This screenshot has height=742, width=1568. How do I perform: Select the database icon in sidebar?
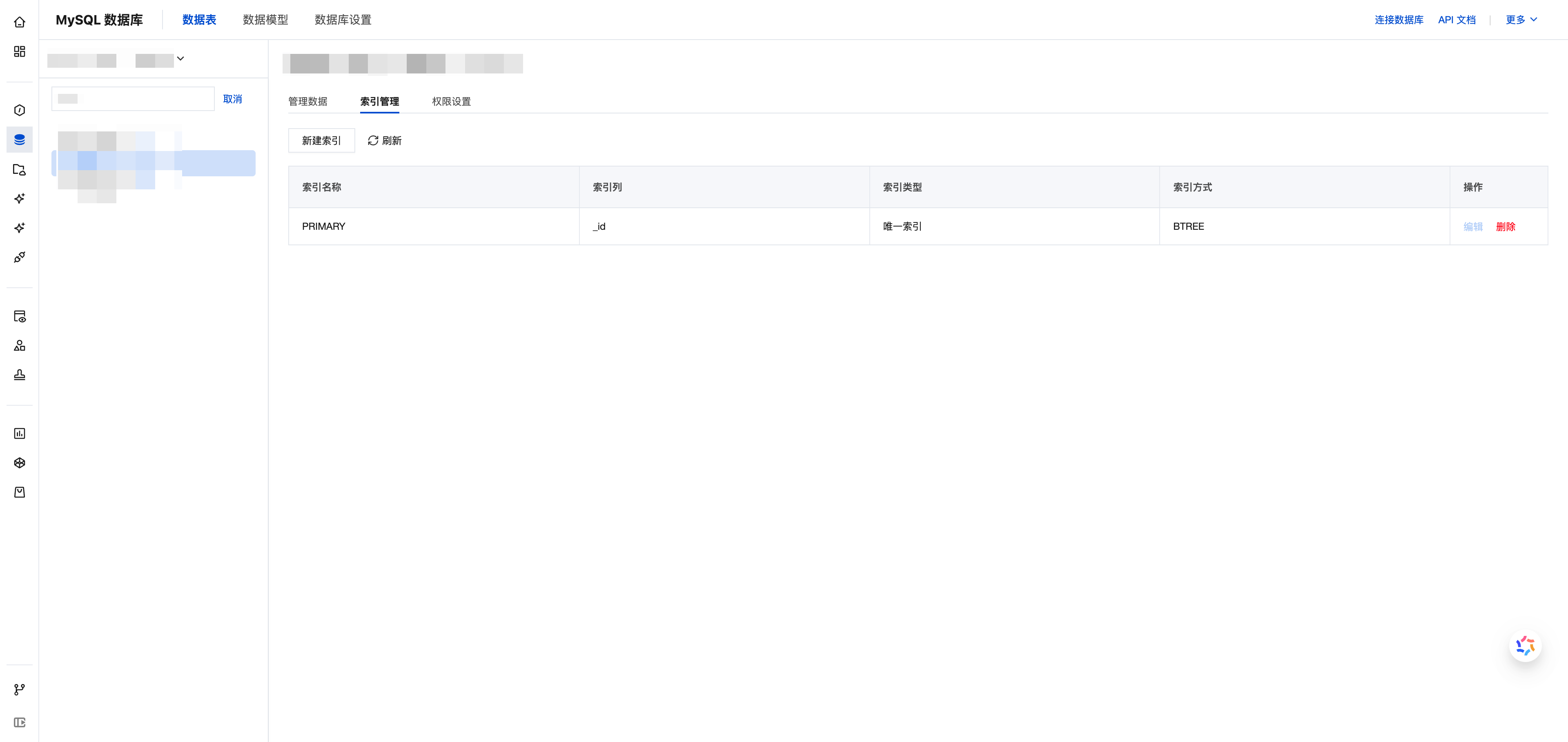point(20,140)
